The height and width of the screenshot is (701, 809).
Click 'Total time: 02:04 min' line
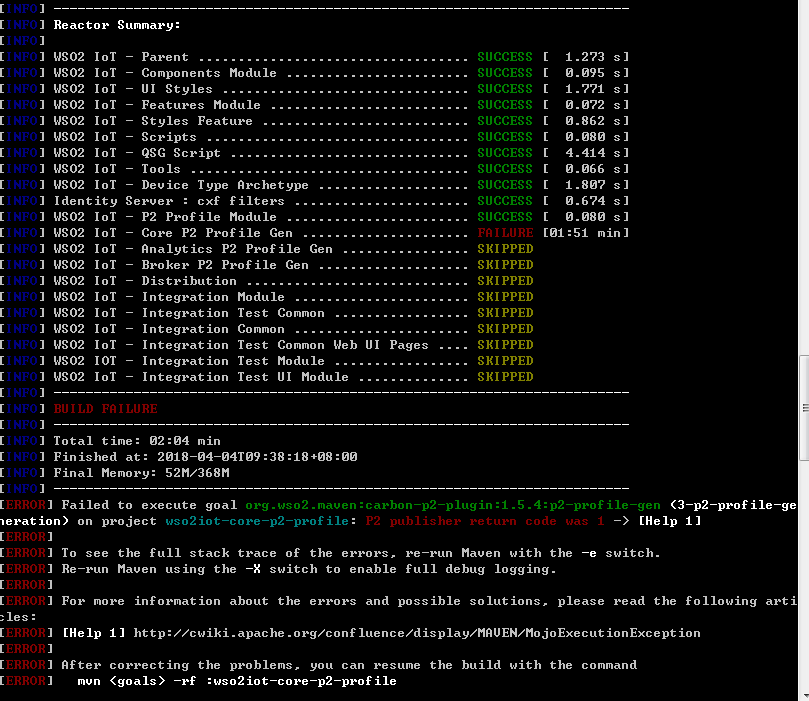click(x=137, y=441)
